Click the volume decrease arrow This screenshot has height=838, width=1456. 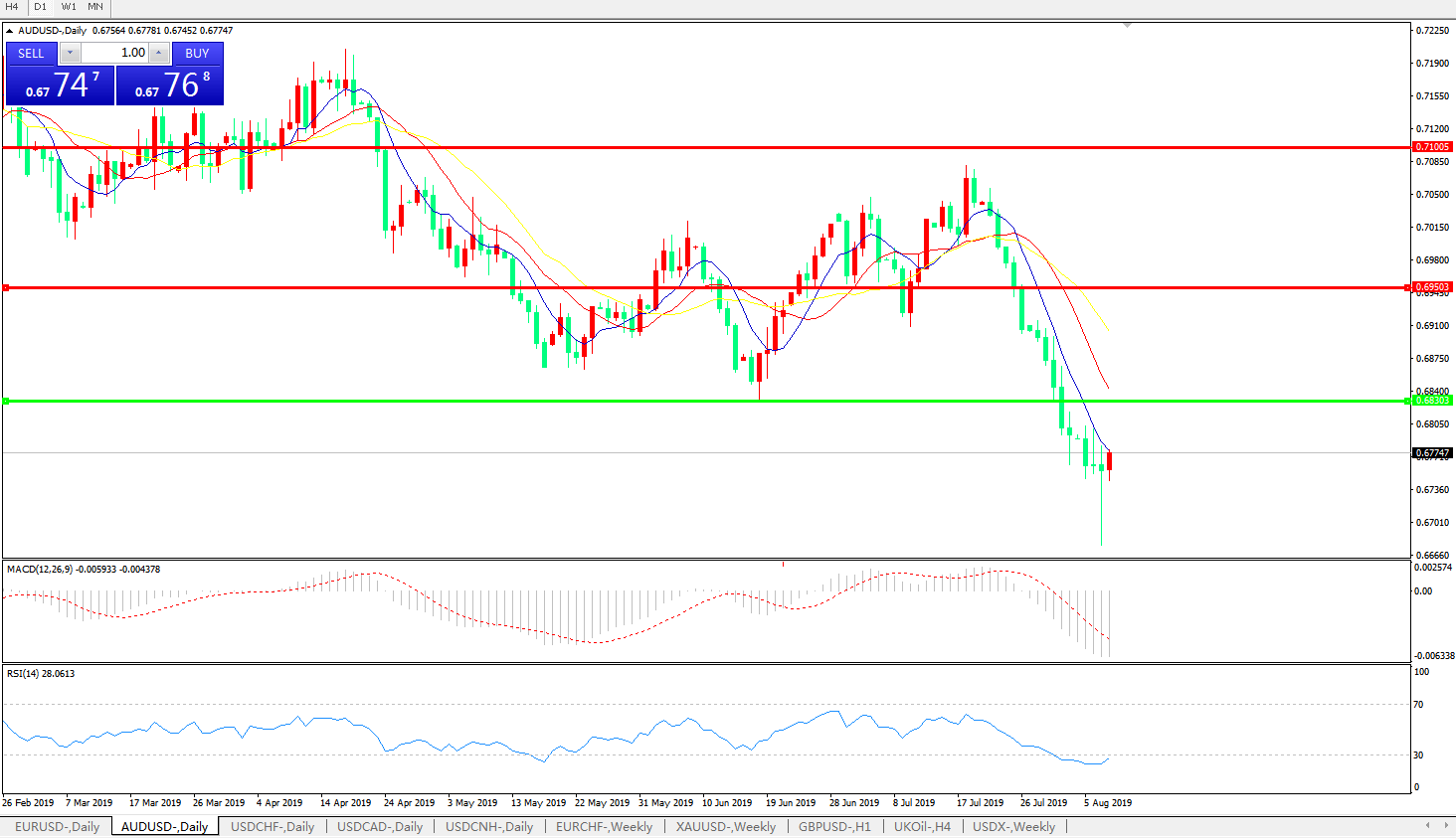click(70, 53)
